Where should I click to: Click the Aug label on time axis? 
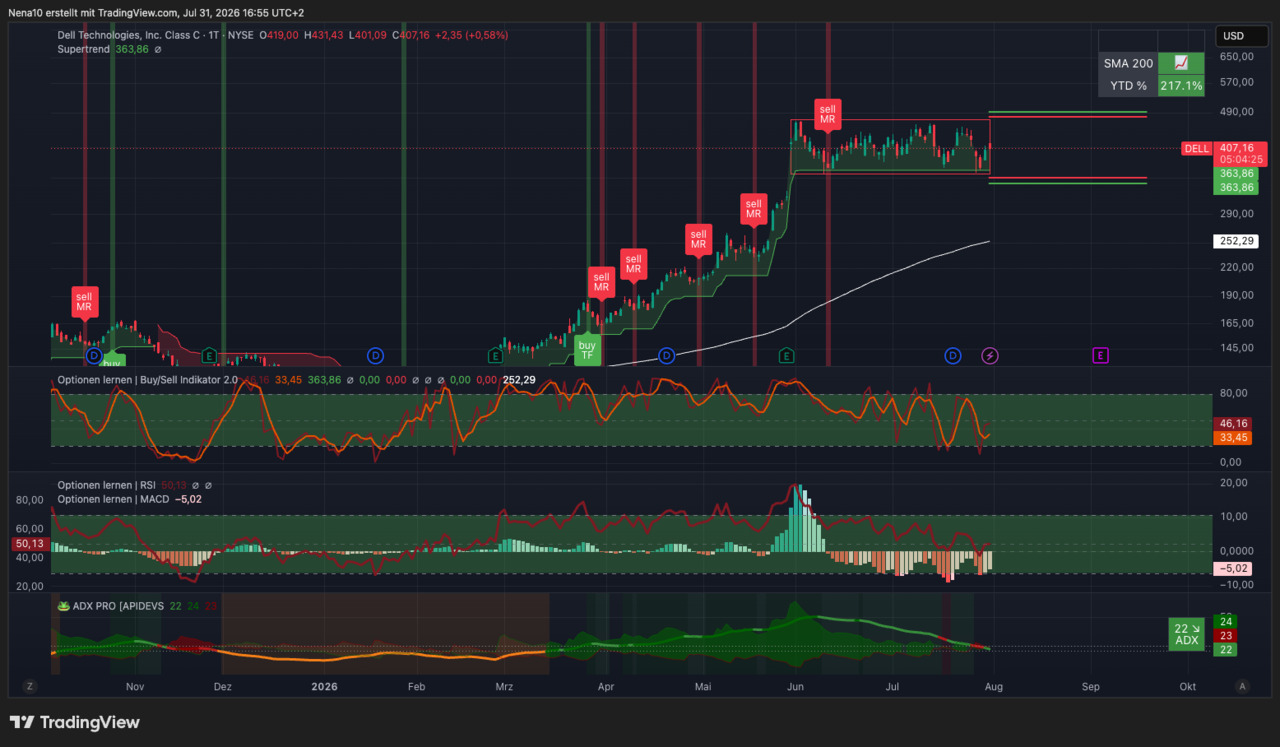click(x=994, y=687)
